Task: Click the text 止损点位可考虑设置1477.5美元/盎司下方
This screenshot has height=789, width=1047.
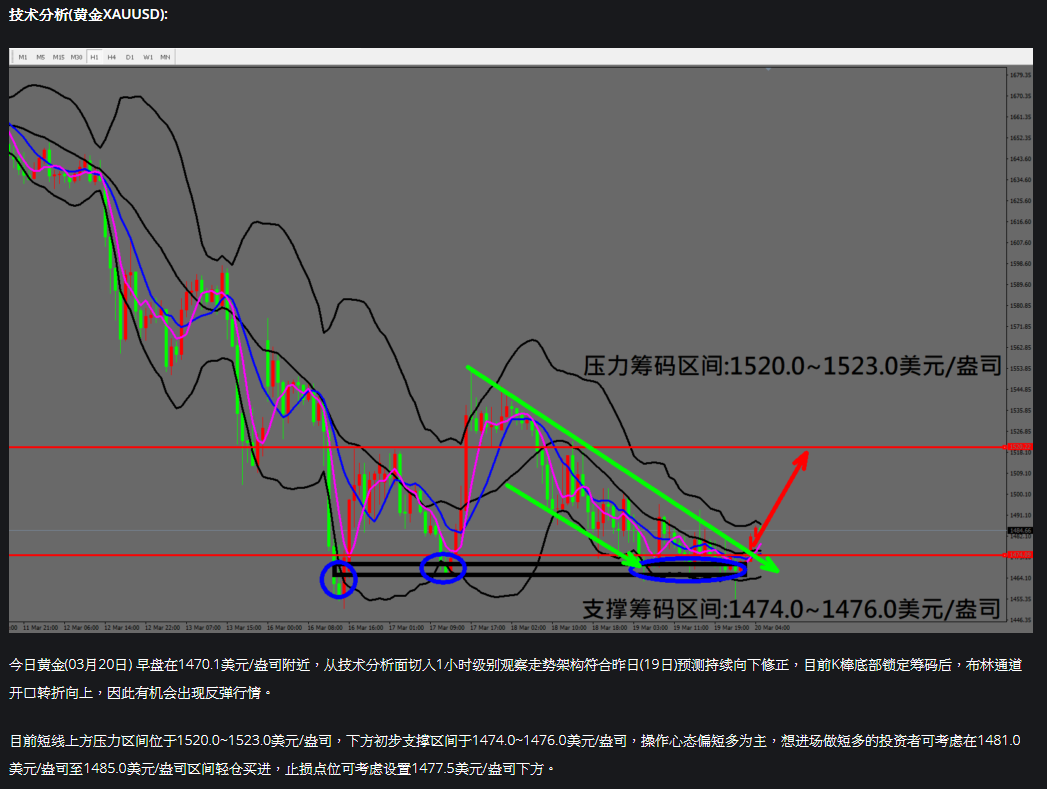Action: [415, 769]
